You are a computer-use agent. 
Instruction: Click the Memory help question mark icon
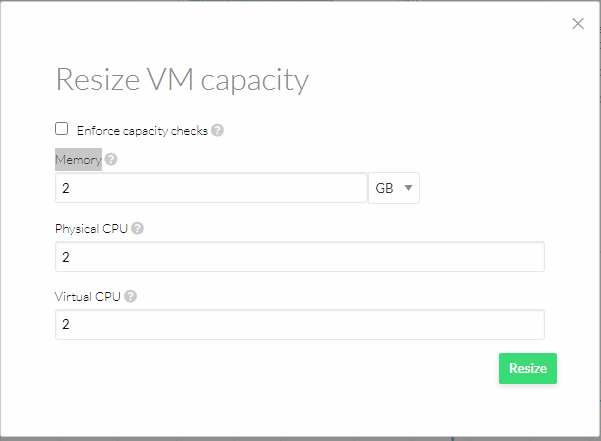(x=111, y=159)
